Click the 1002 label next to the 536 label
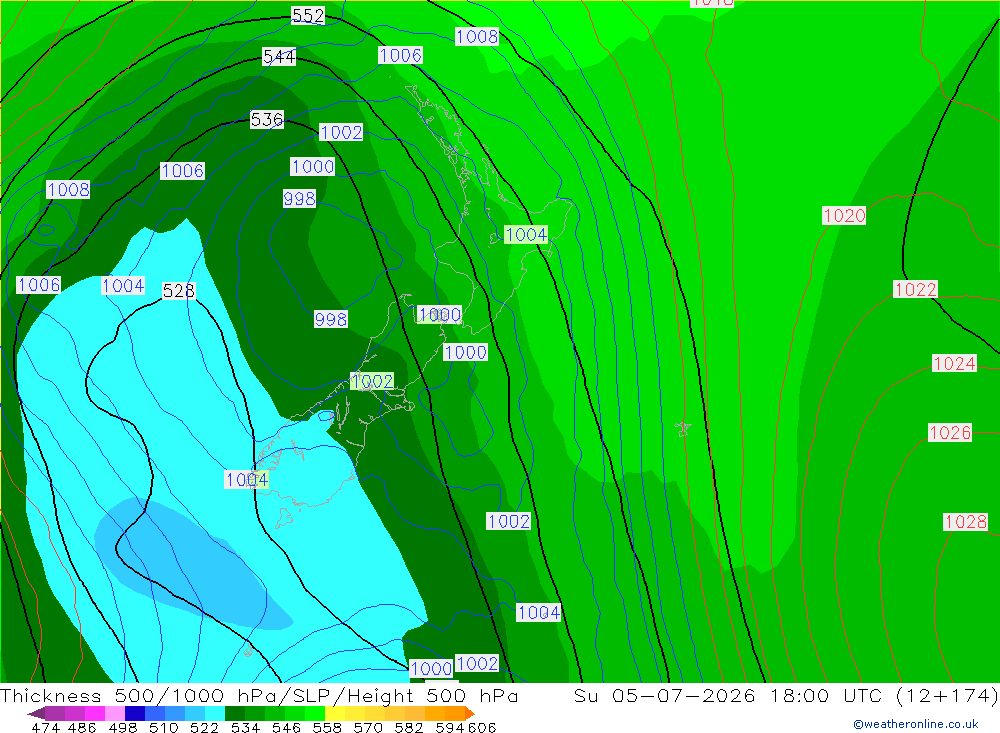1000x733 pixels. point(341,132)
